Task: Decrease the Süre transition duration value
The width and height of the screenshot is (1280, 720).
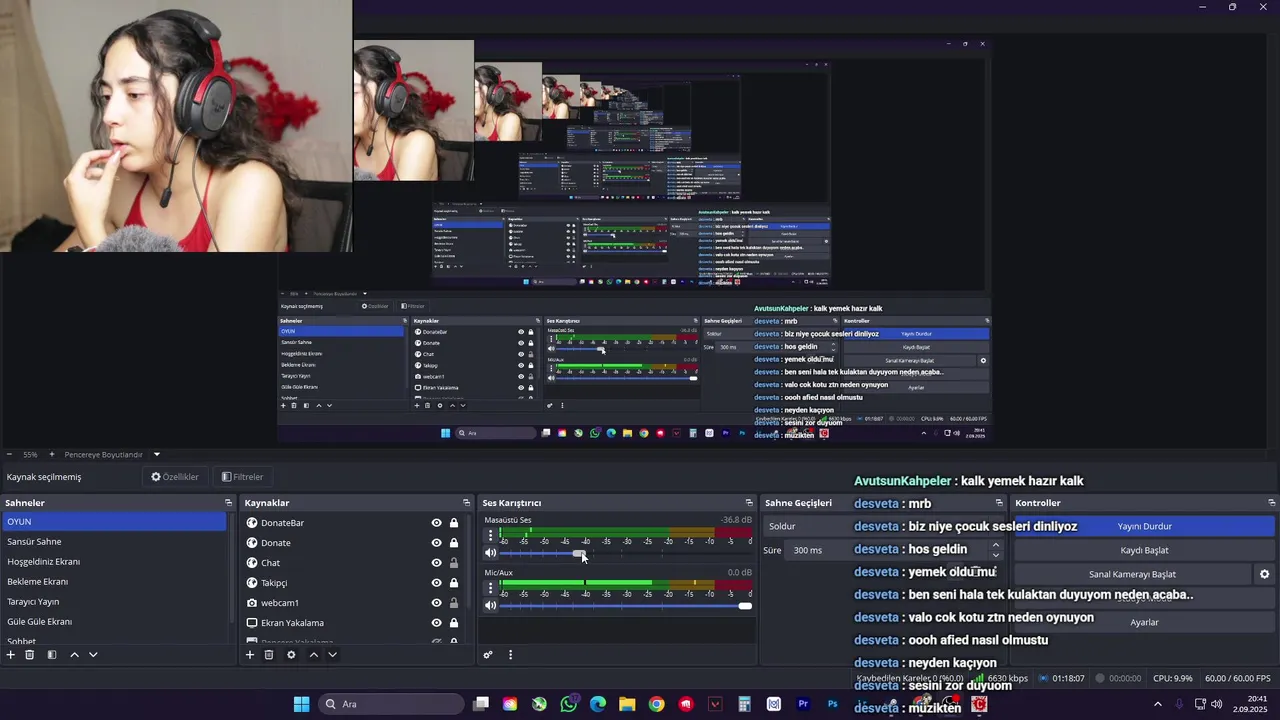Action: click(995, 555)
